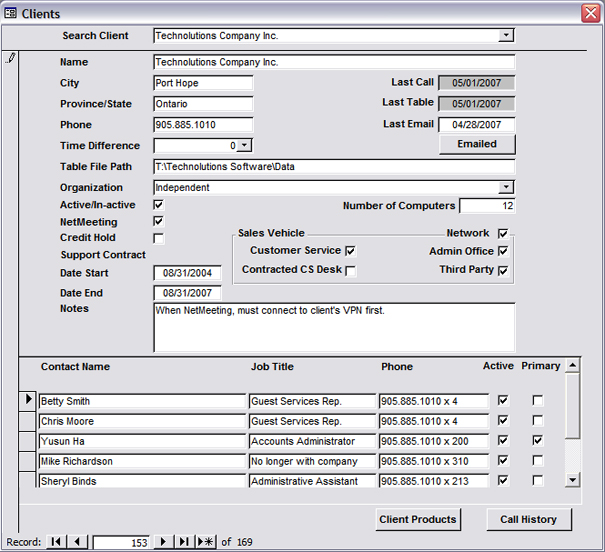
Task: Open the Organization dropdown list
Action: [x=506, y=187]
